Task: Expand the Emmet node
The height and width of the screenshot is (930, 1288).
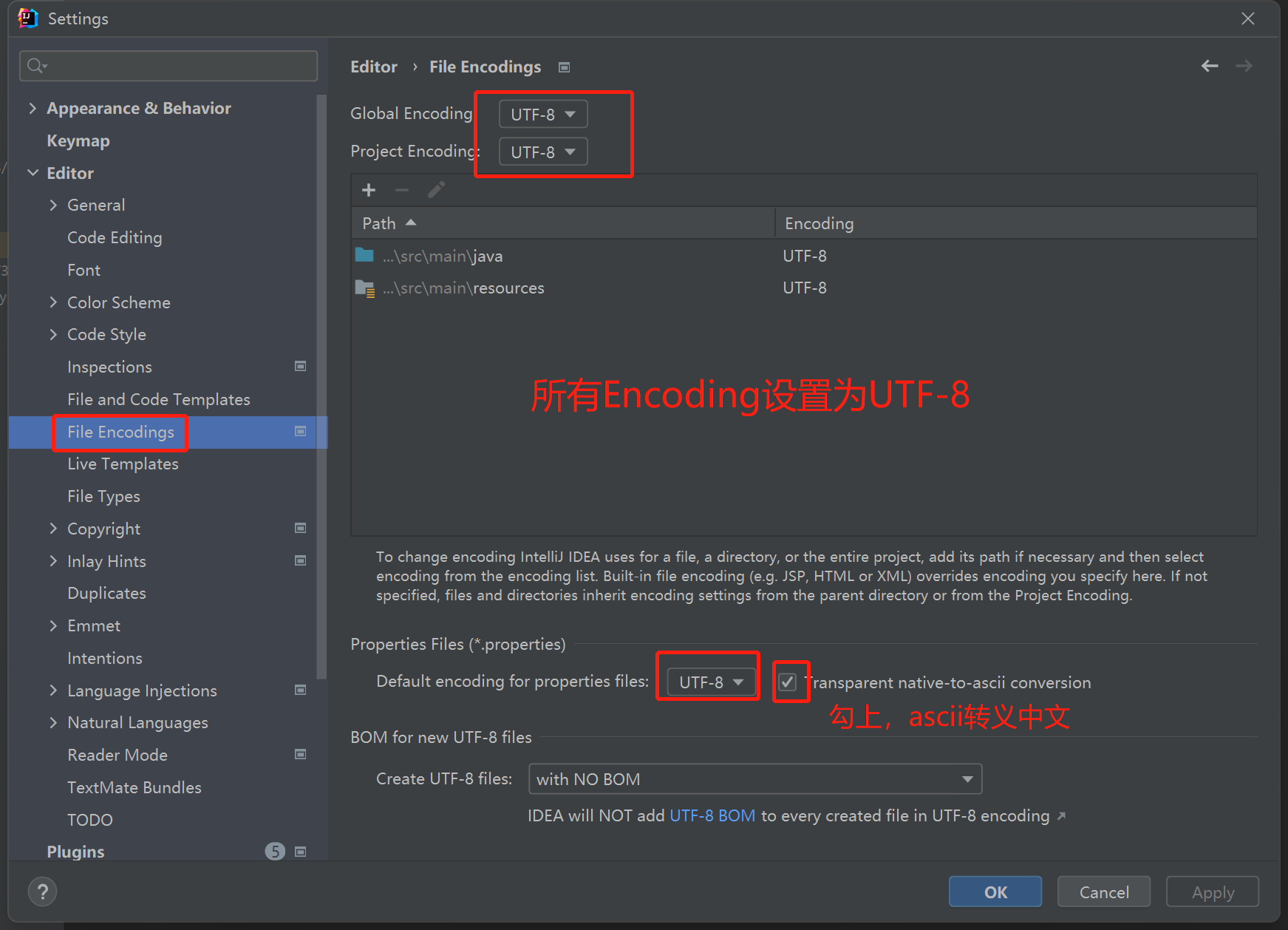Action: click(x=53, y=625)
